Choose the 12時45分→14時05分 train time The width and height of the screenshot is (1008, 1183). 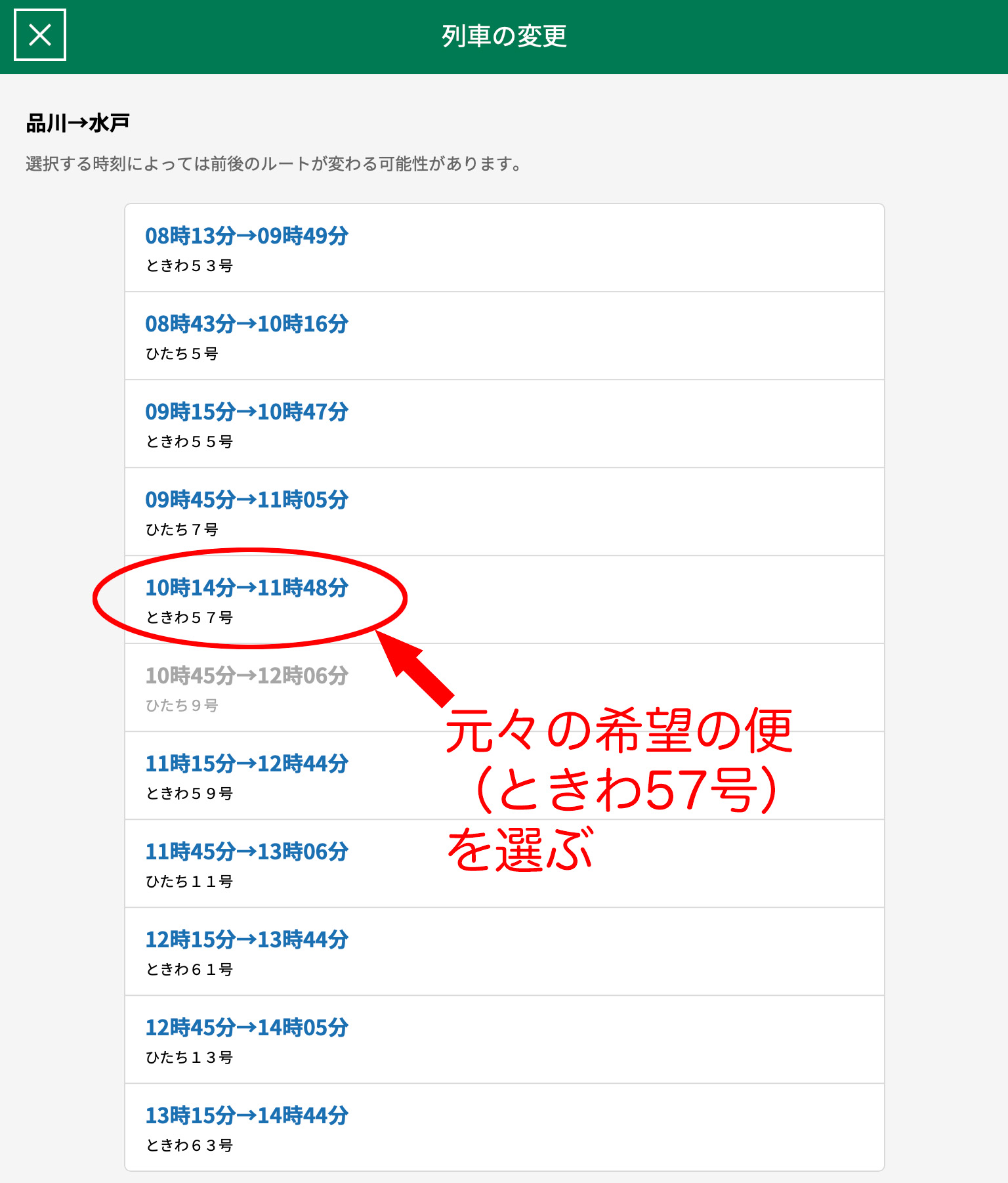coord(246,1027)
